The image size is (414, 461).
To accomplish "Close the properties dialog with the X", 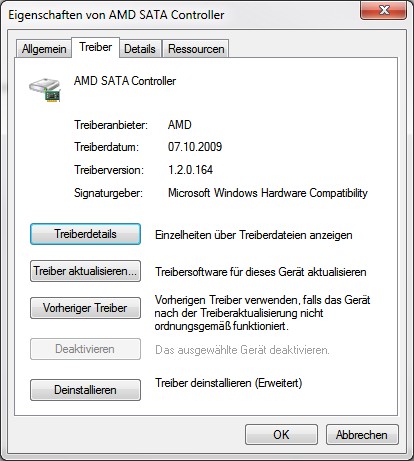I will coord(384,10).
